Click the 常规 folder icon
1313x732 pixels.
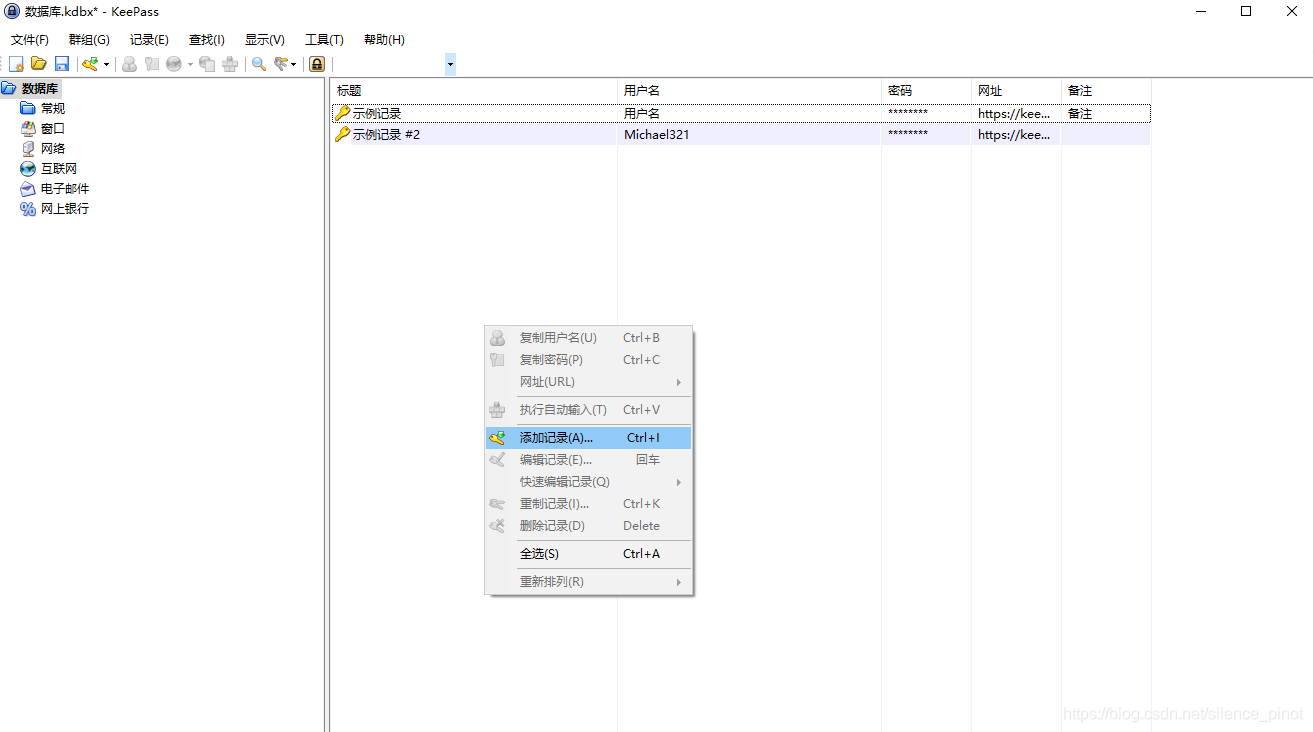tap(28, 108)
